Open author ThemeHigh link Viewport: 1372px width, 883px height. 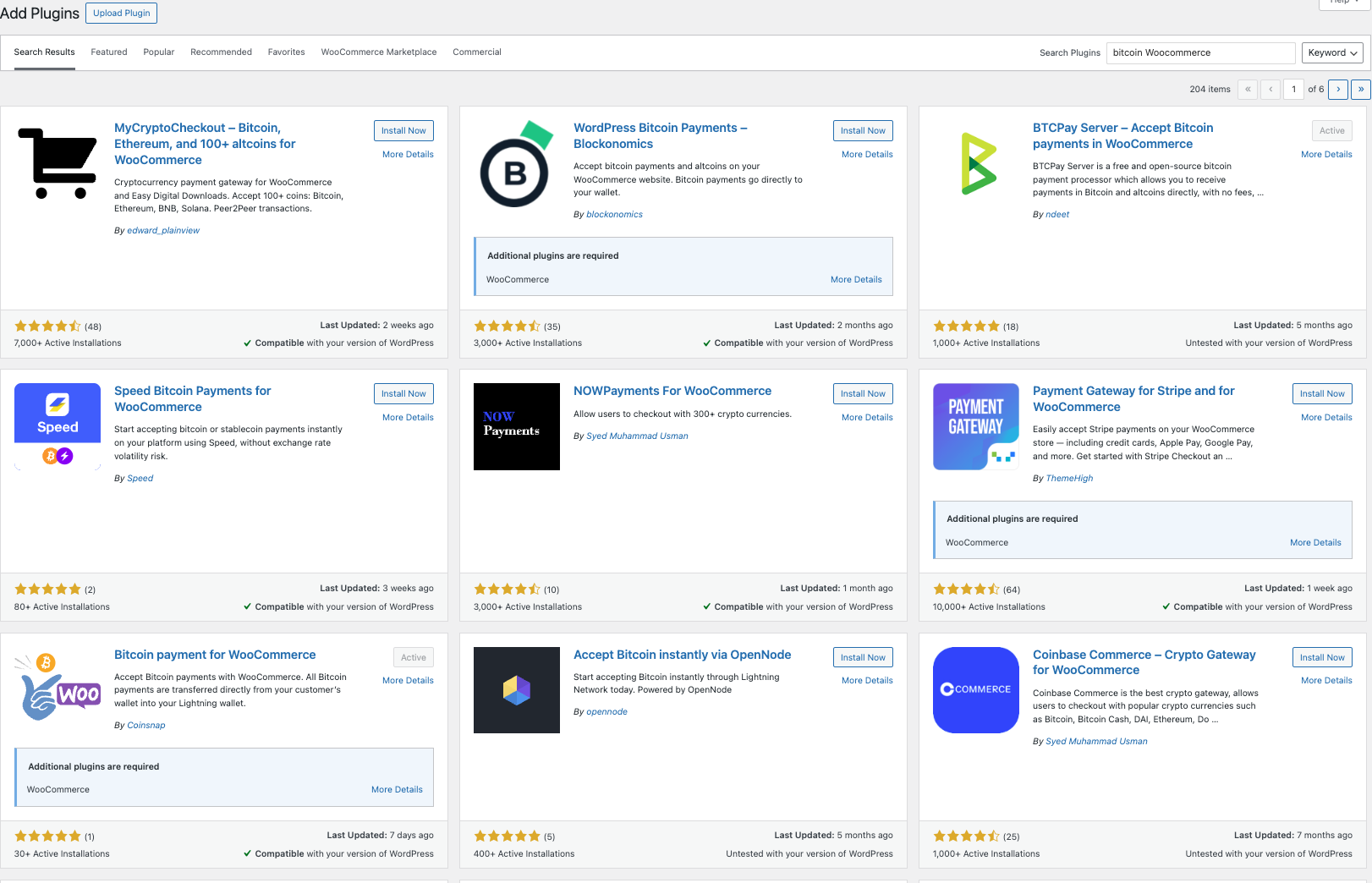pos(1069,479)
